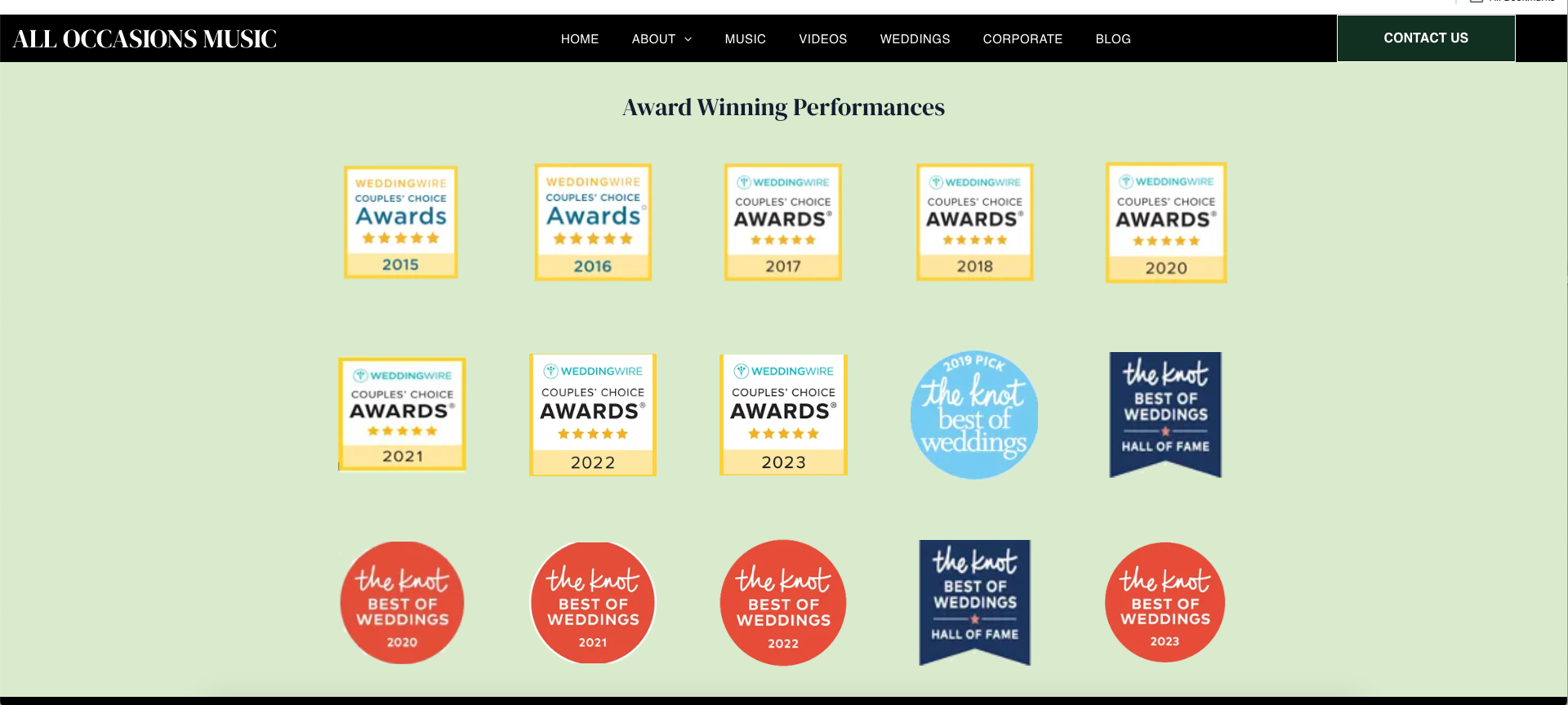Click the WeddingWire Couples' Choice 2015 badge
Viewport: 1568px width, 705px height.
(x=401, y=222)
